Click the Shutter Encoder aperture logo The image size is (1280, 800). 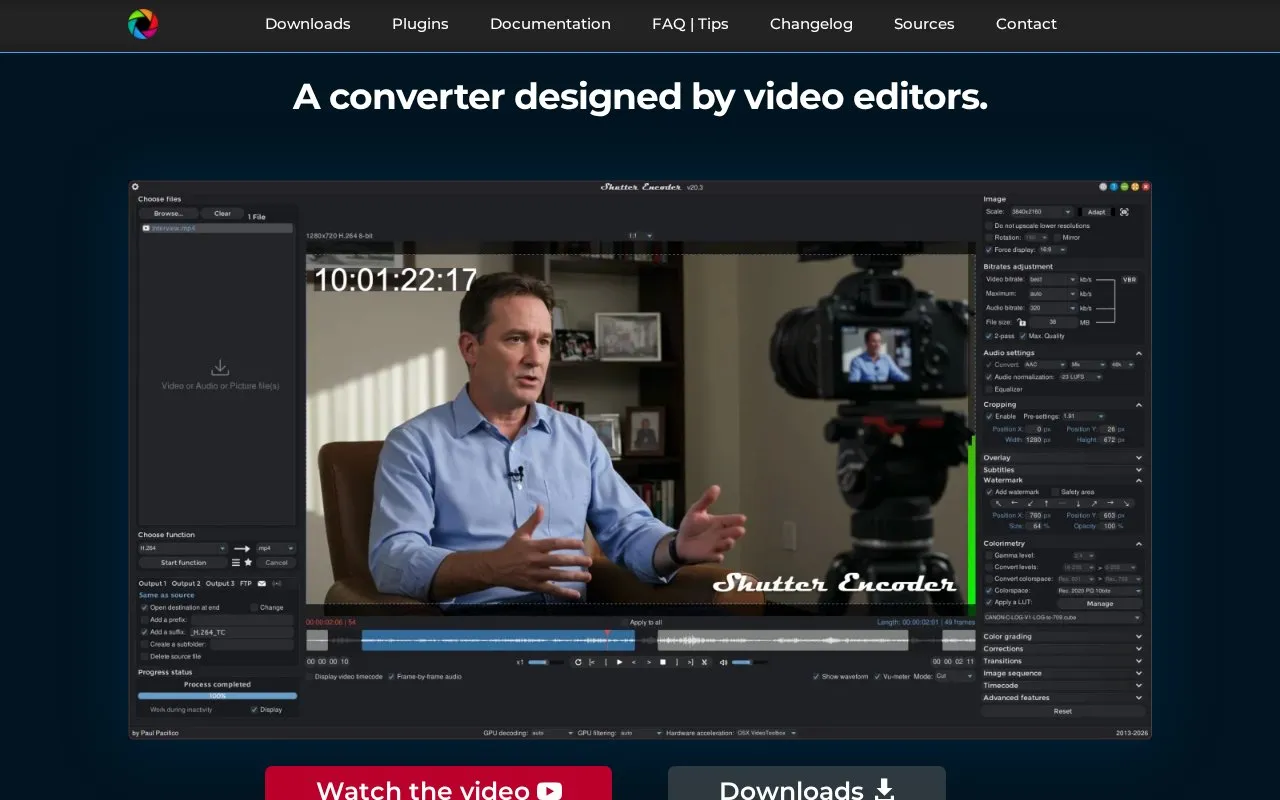[x=143, y=24]
